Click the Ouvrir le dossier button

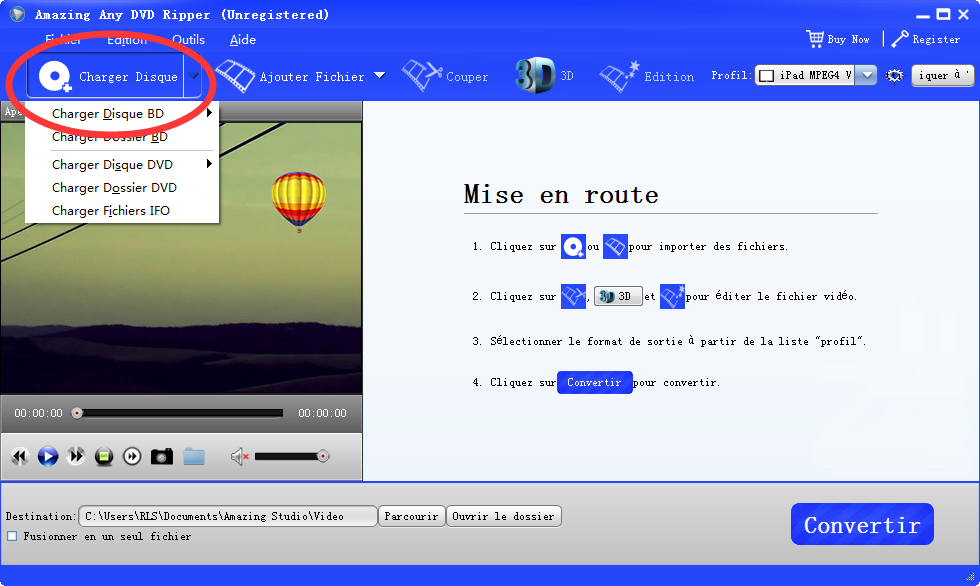coord(503,516)
